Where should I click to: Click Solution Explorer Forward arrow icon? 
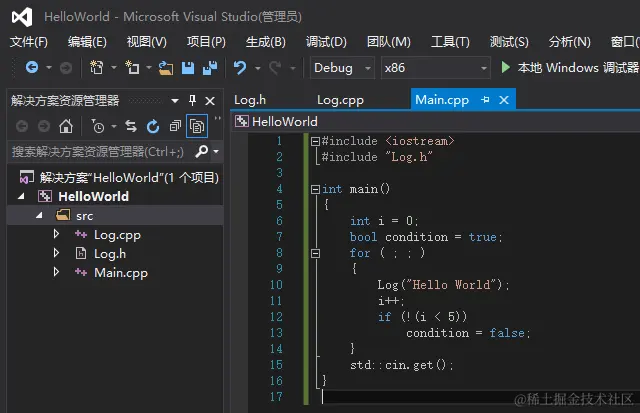point(44,127)
